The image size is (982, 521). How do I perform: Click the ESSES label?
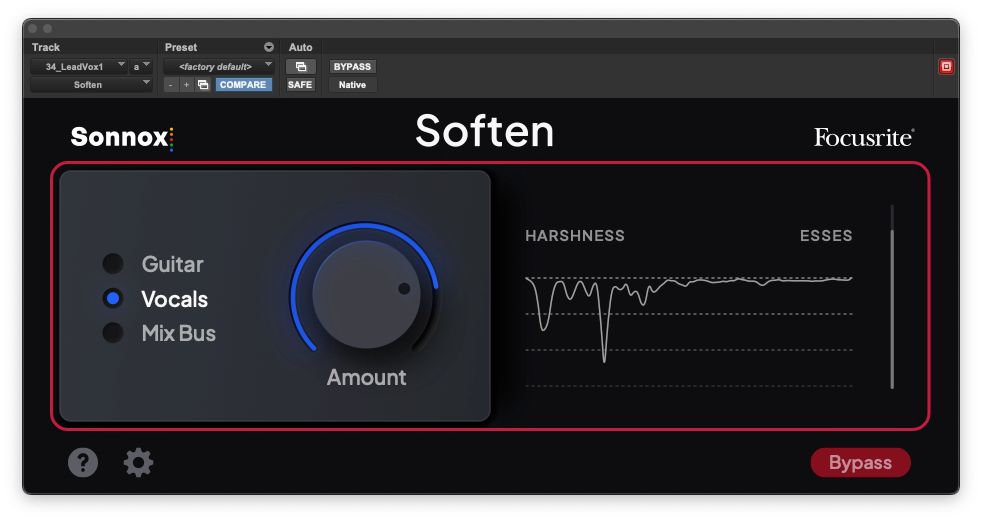pyautogui.click(x=826, y=236)
